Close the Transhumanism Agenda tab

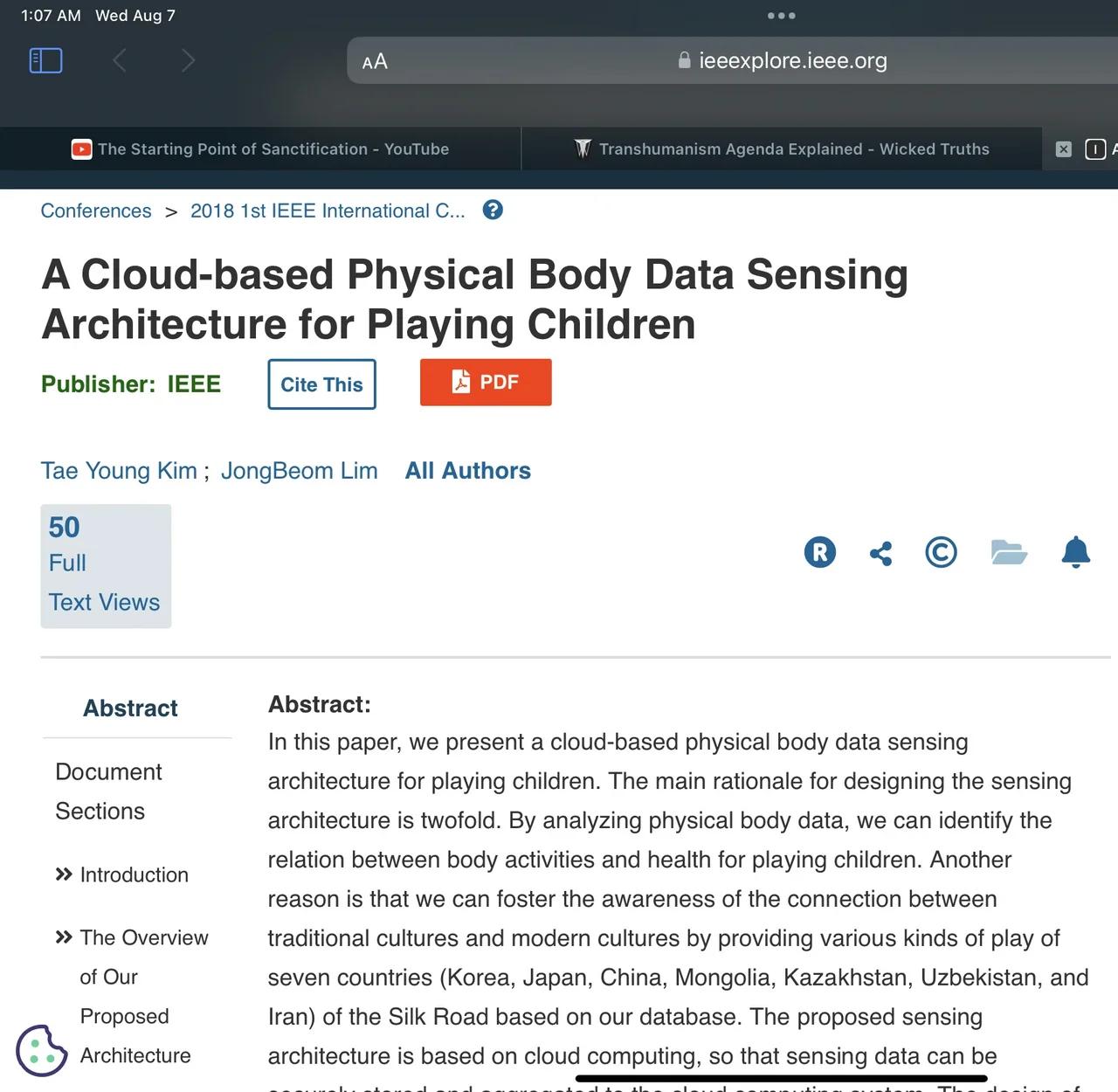[x=1062, y=149]
